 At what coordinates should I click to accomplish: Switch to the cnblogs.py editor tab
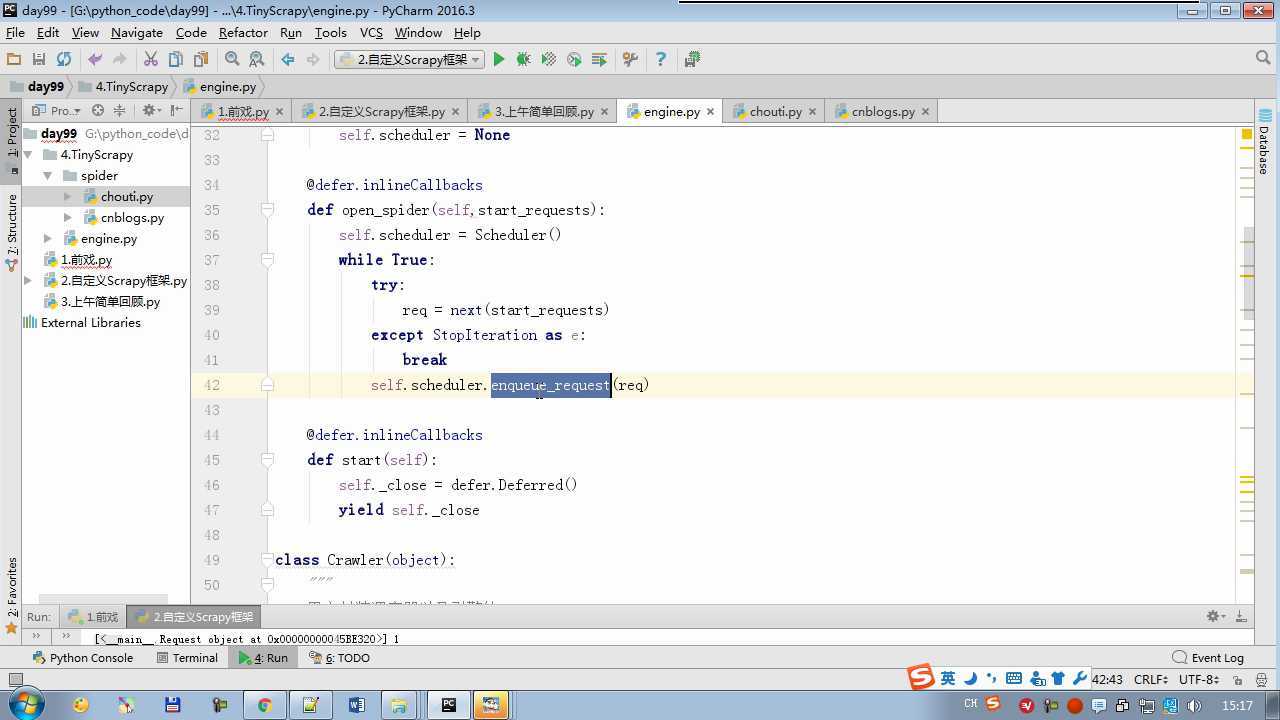[x=881, y=111]
